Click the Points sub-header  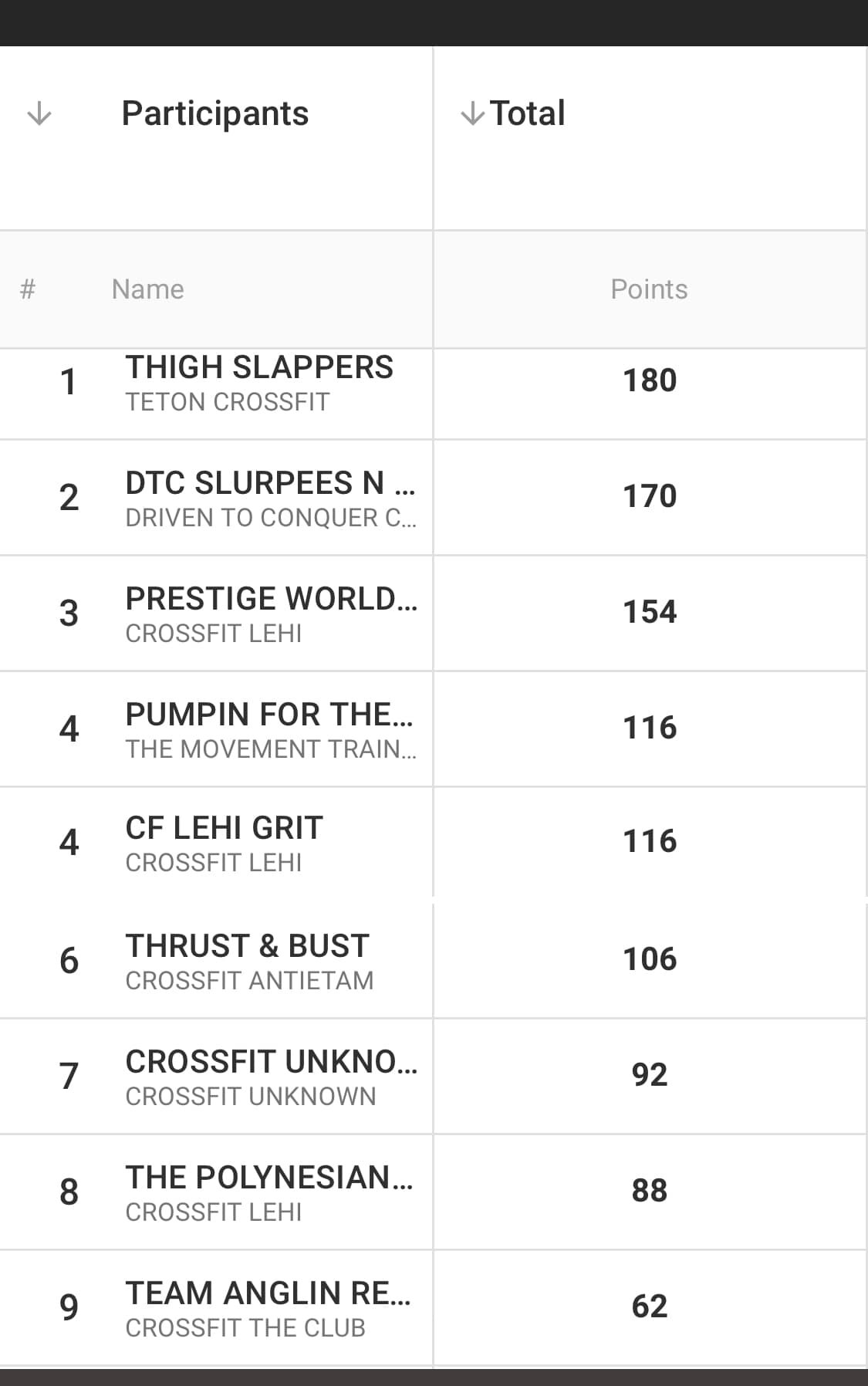tap(649, 289)
